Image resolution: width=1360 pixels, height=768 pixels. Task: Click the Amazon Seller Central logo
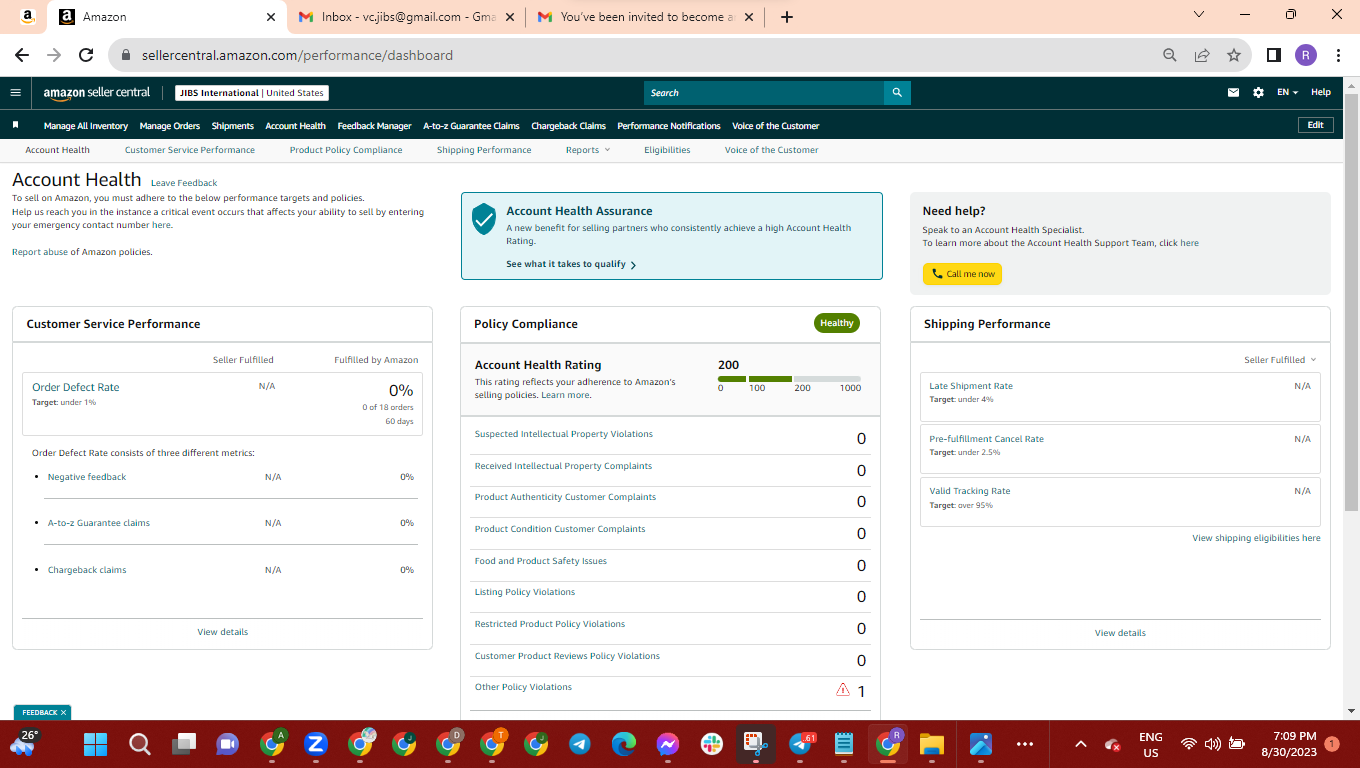point(97,93)
